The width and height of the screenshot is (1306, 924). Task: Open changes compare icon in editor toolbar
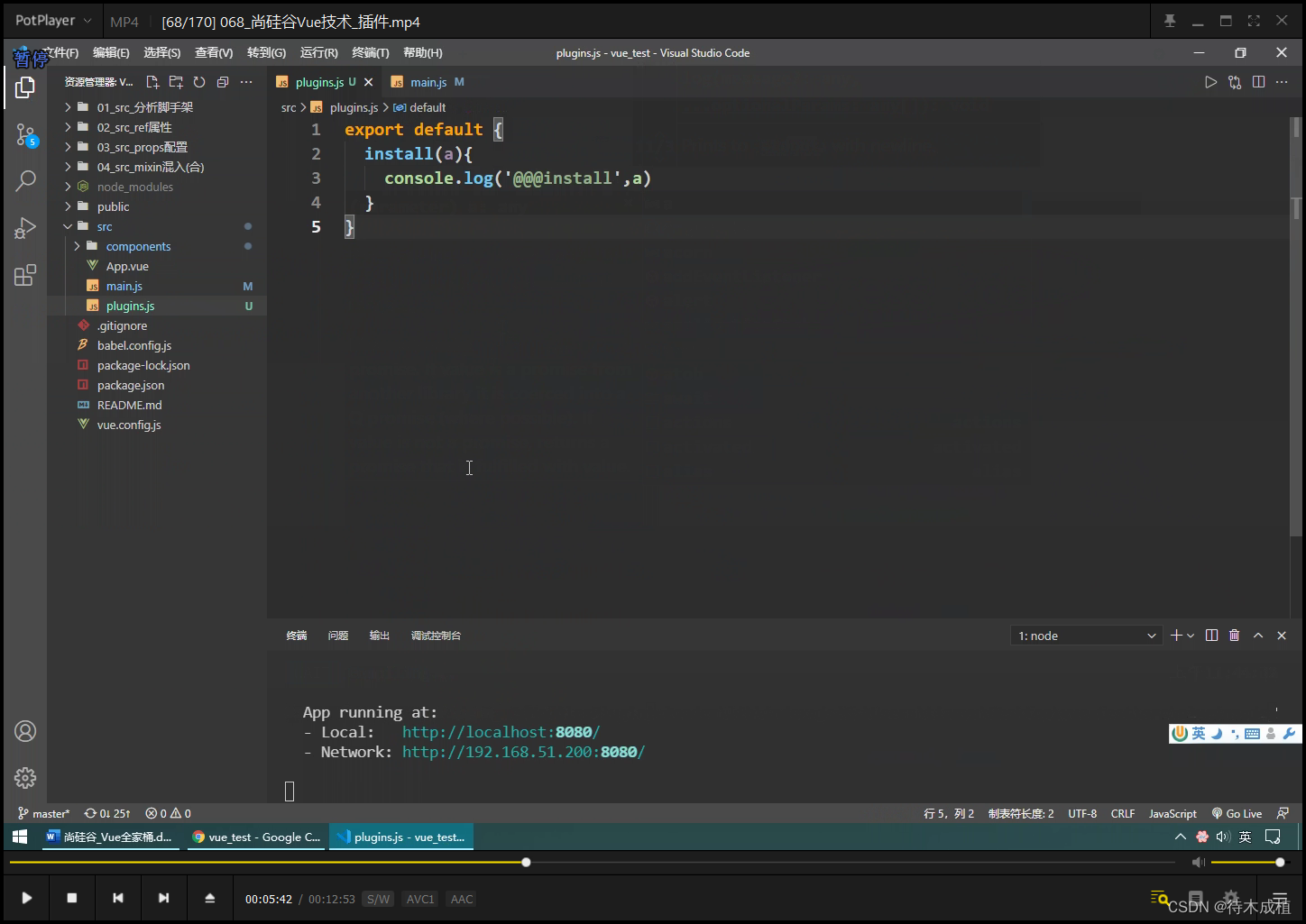point(1235,82)
